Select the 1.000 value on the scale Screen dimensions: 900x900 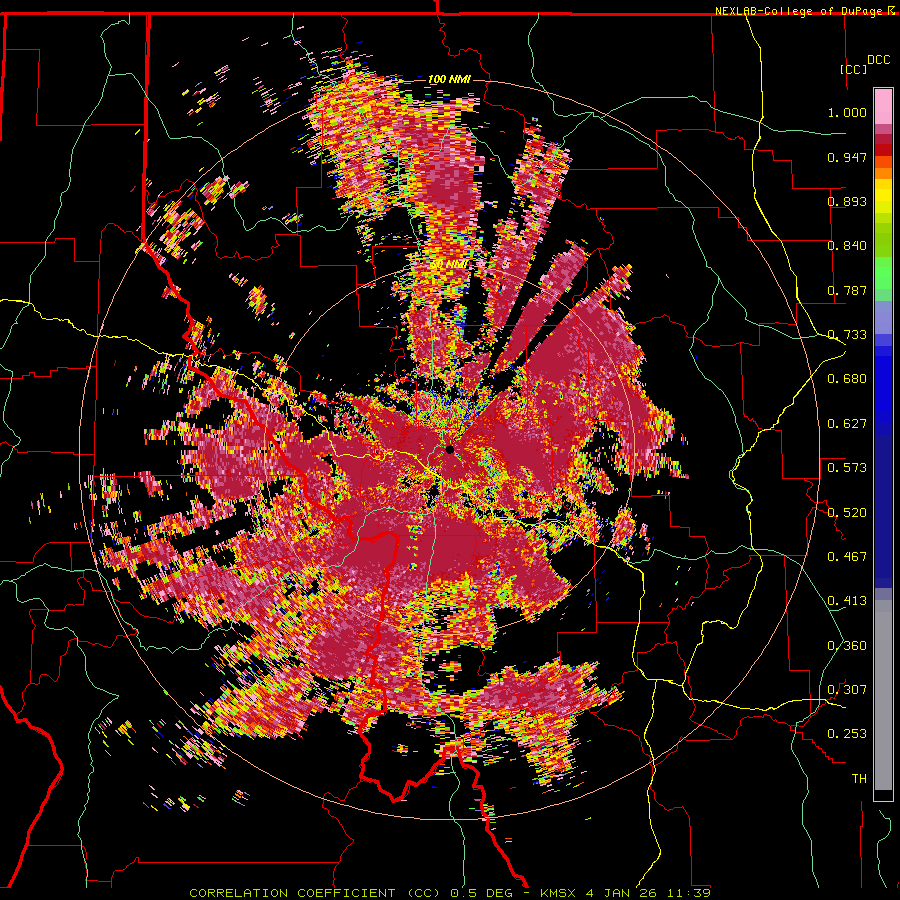coord(847,112)
